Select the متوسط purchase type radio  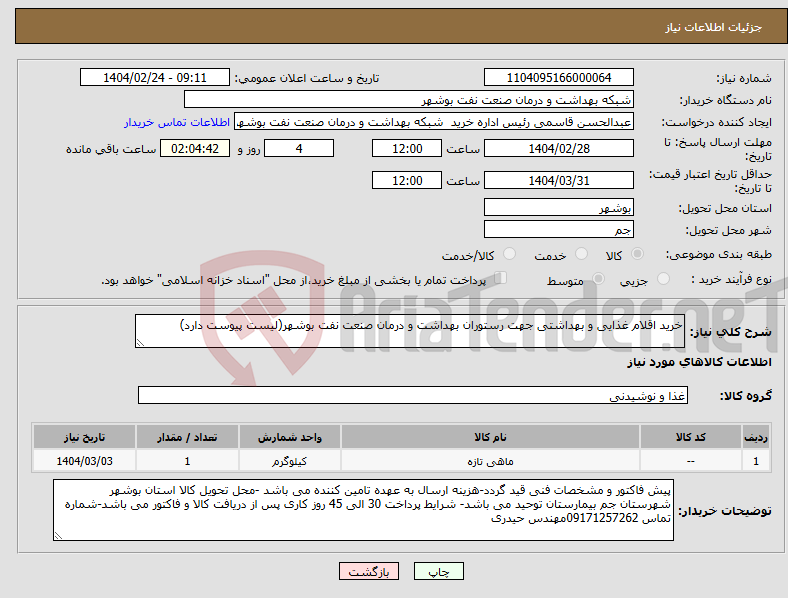(x=598, y=278)
